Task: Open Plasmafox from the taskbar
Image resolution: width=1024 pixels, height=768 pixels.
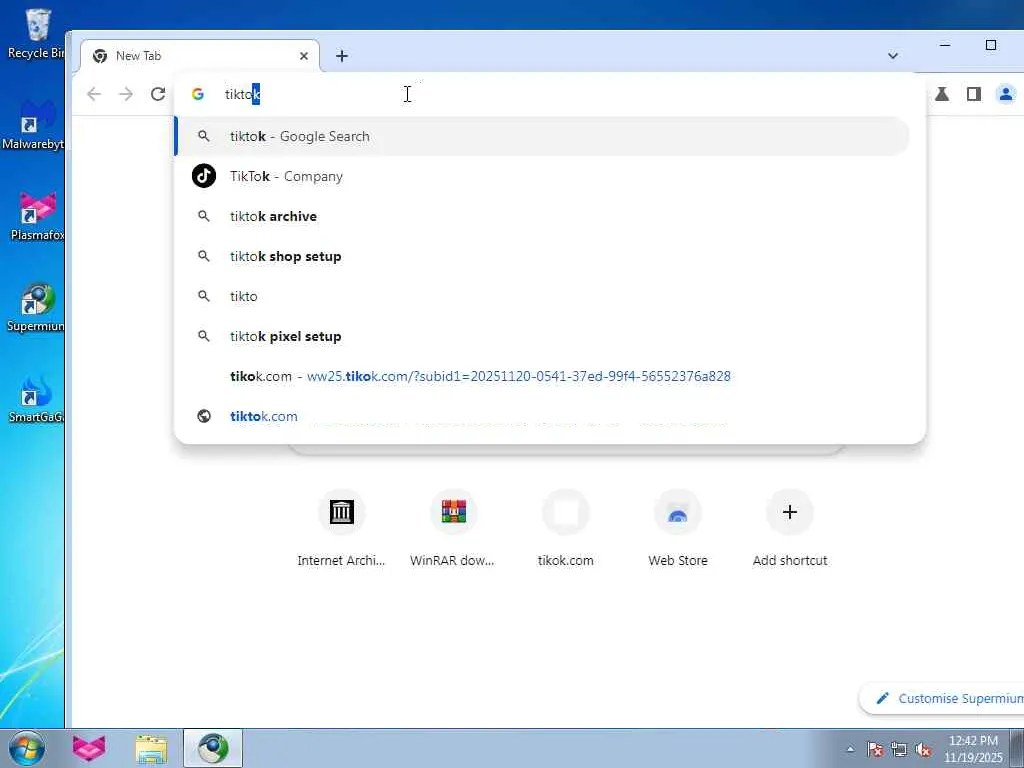Action: point(89,748)
